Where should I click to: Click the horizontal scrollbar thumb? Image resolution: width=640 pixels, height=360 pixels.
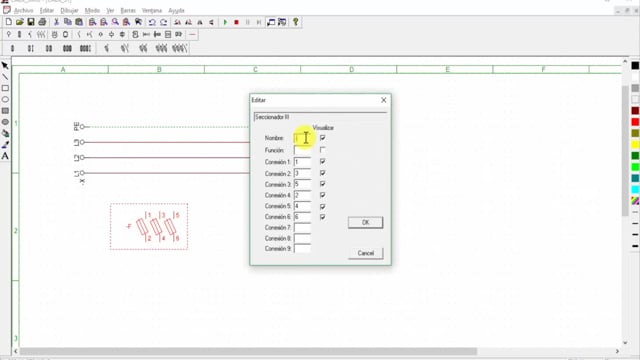248,351
